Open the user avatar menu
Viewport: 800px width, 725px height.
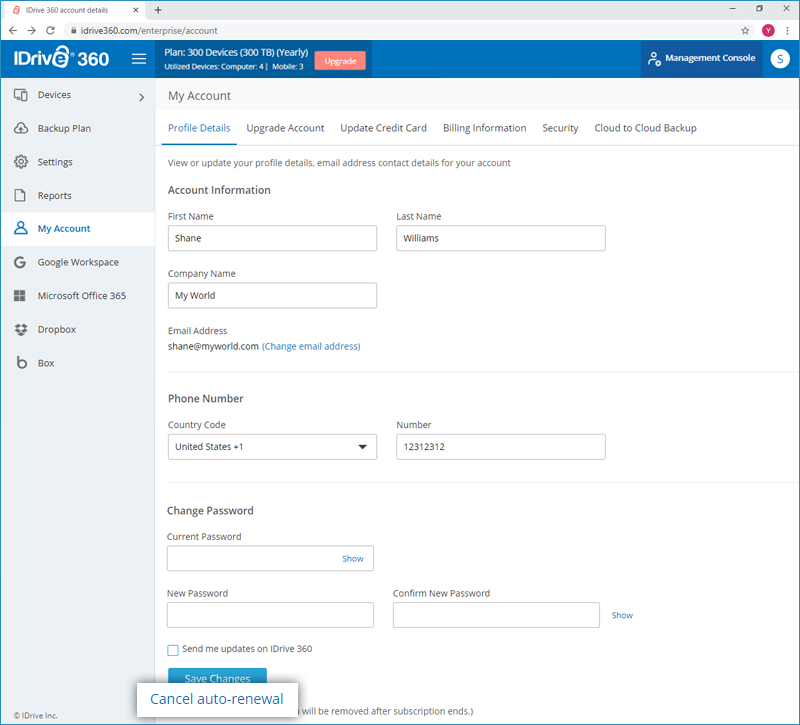coord(780,59)
